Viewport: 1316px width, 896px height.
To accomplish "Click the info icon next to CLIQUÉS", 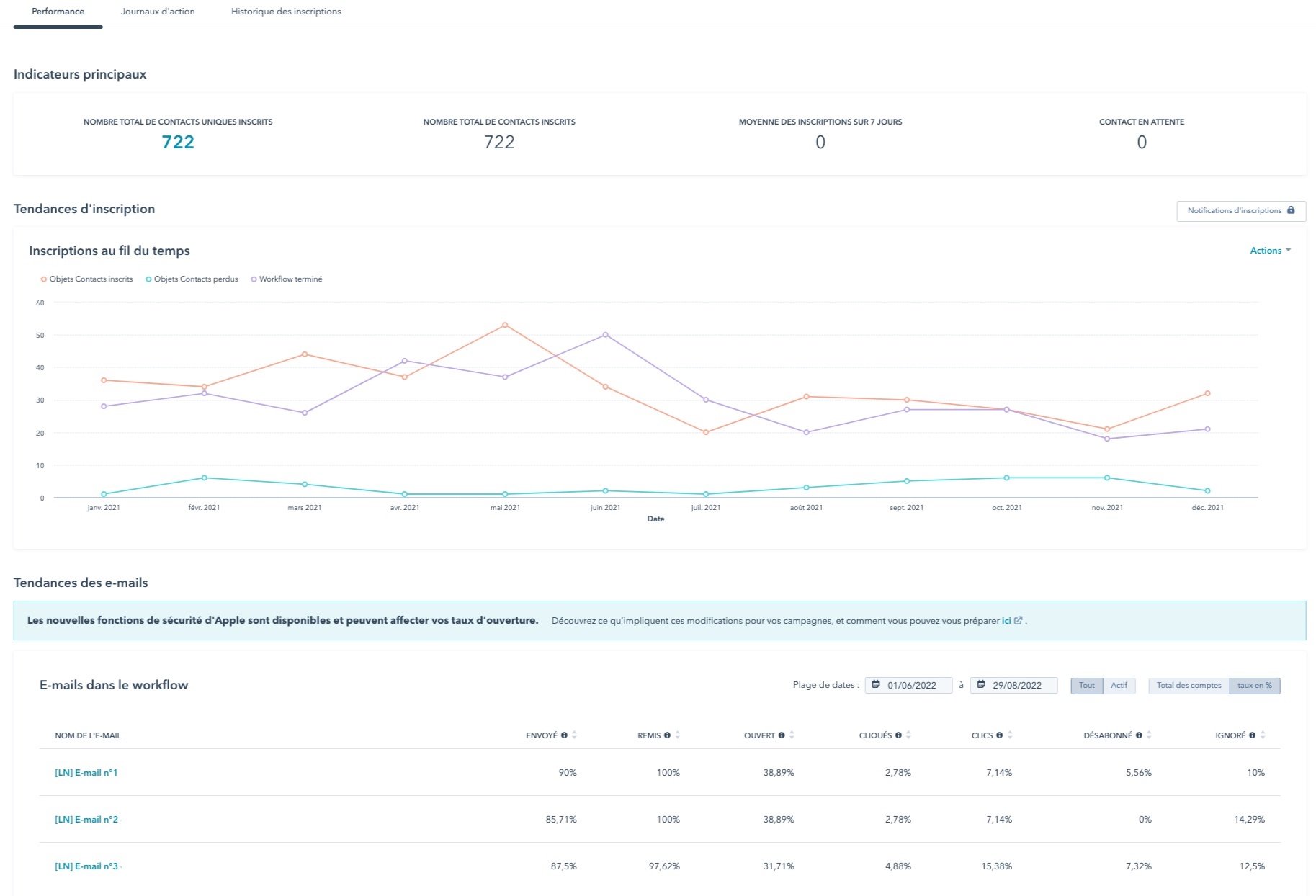I will tap(898, 735).
